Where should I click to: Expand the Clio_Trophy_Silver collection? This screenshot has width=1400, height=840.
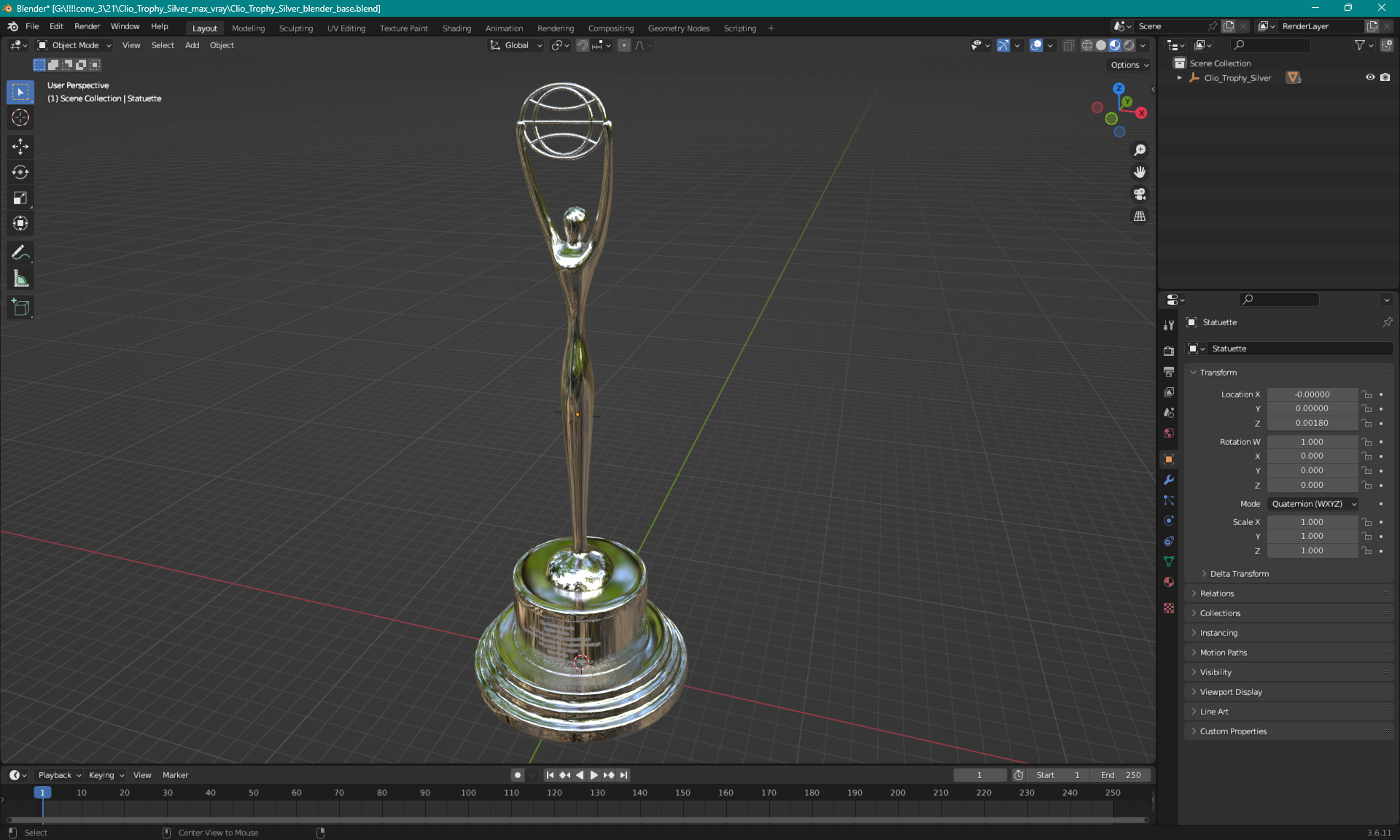click(1180, 77)
